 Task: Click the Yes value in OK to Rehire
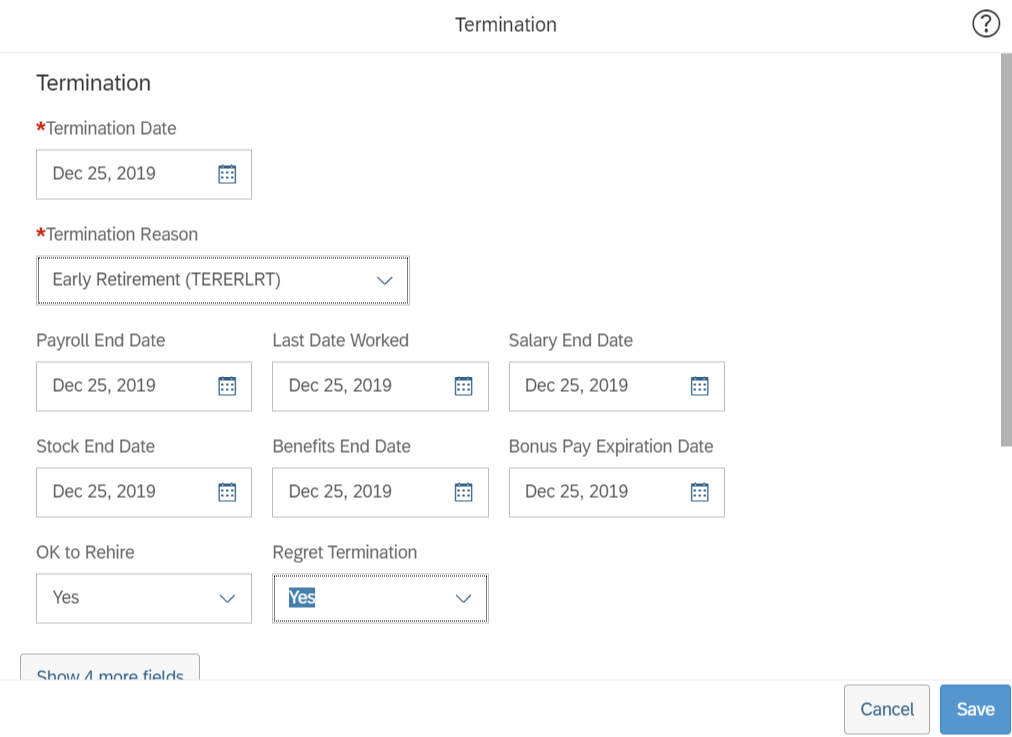tap(66, 597)
